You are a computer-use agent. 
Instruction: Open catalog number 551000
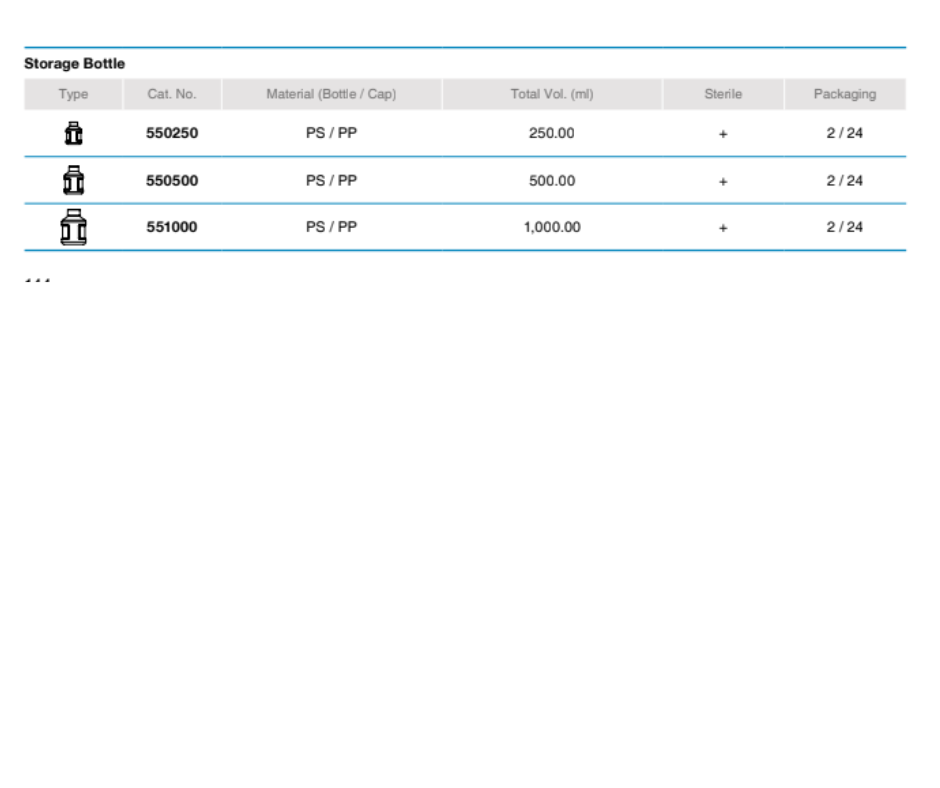[x=172, y=227]
